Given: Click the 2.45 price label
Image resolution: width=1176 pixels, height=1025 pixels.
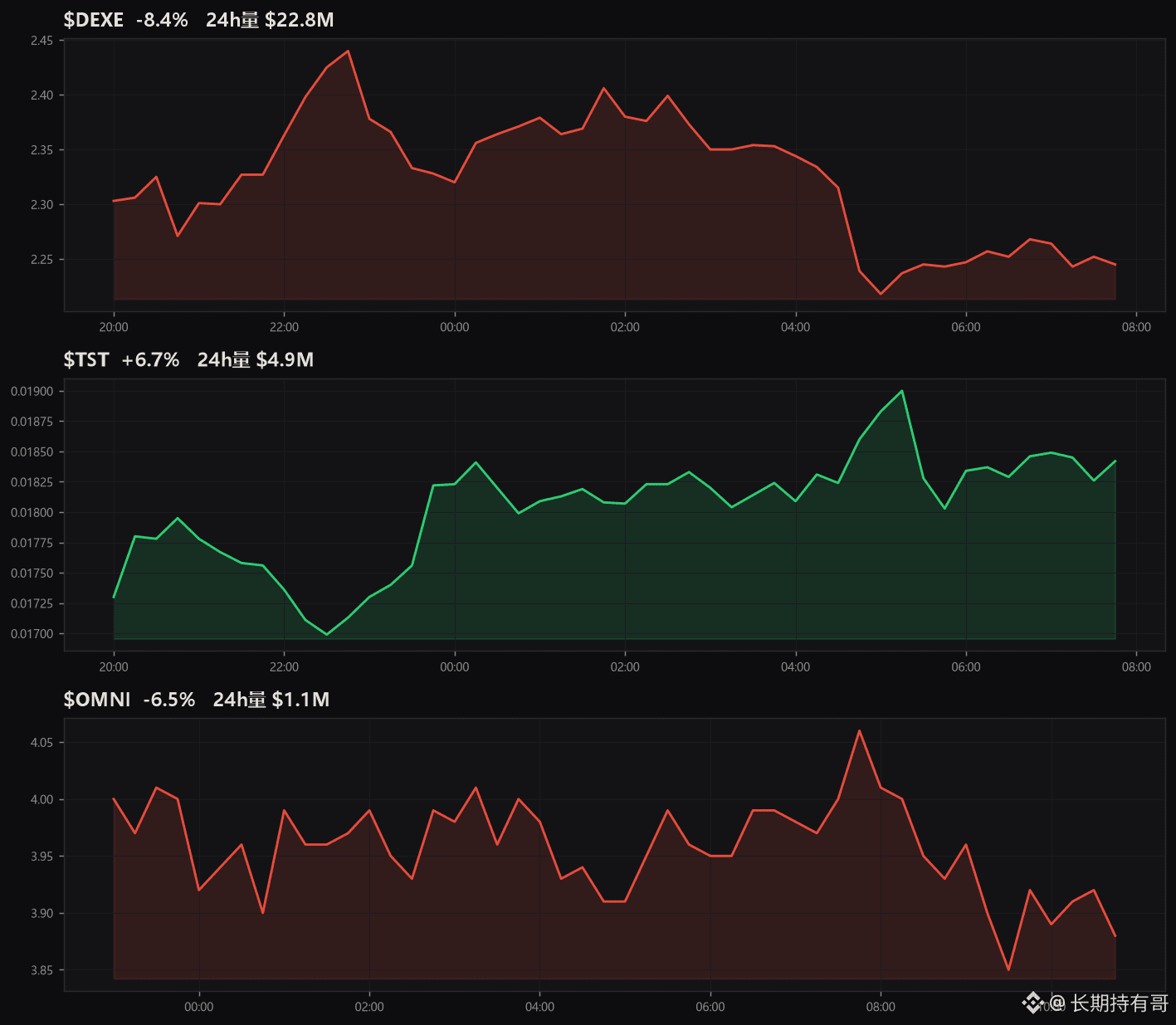Looking at the screenshot, I should (41, 41).
